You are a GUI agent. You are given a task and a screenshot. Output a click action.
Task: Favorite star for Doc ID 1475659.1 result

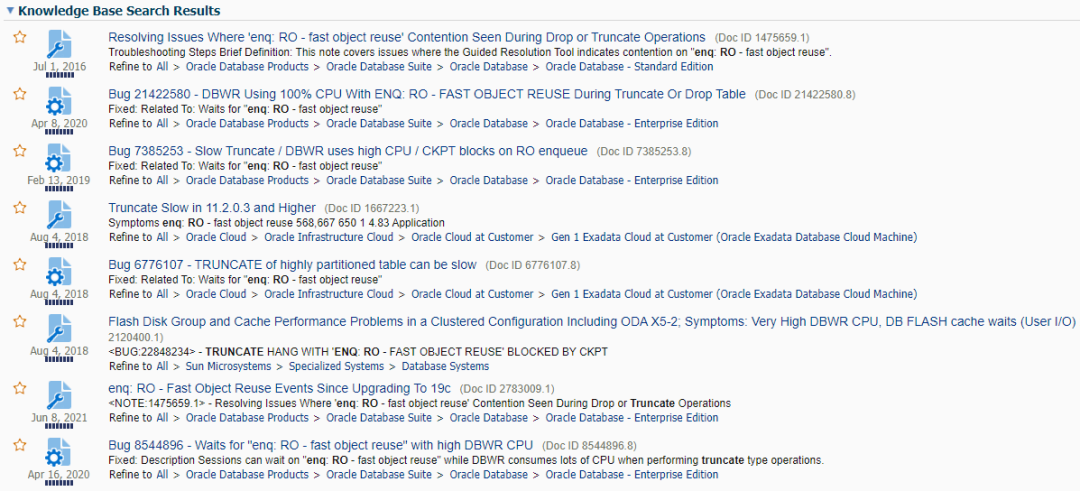(x=20, y=37)
